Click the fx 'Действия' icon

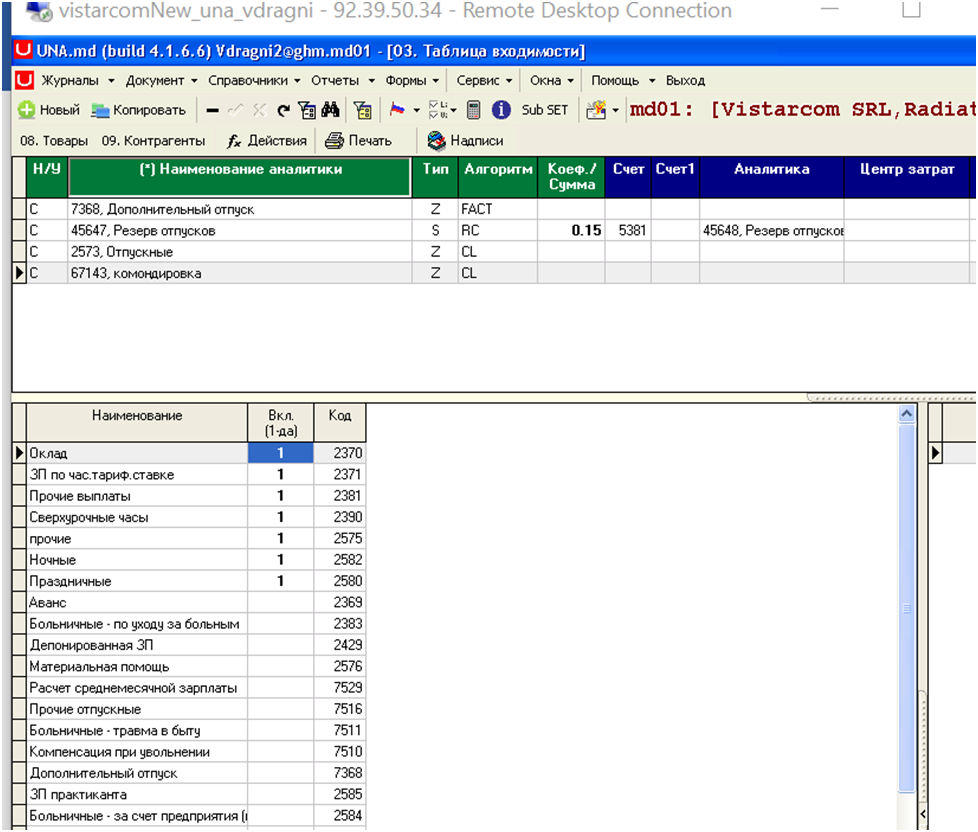coord(234,141)
